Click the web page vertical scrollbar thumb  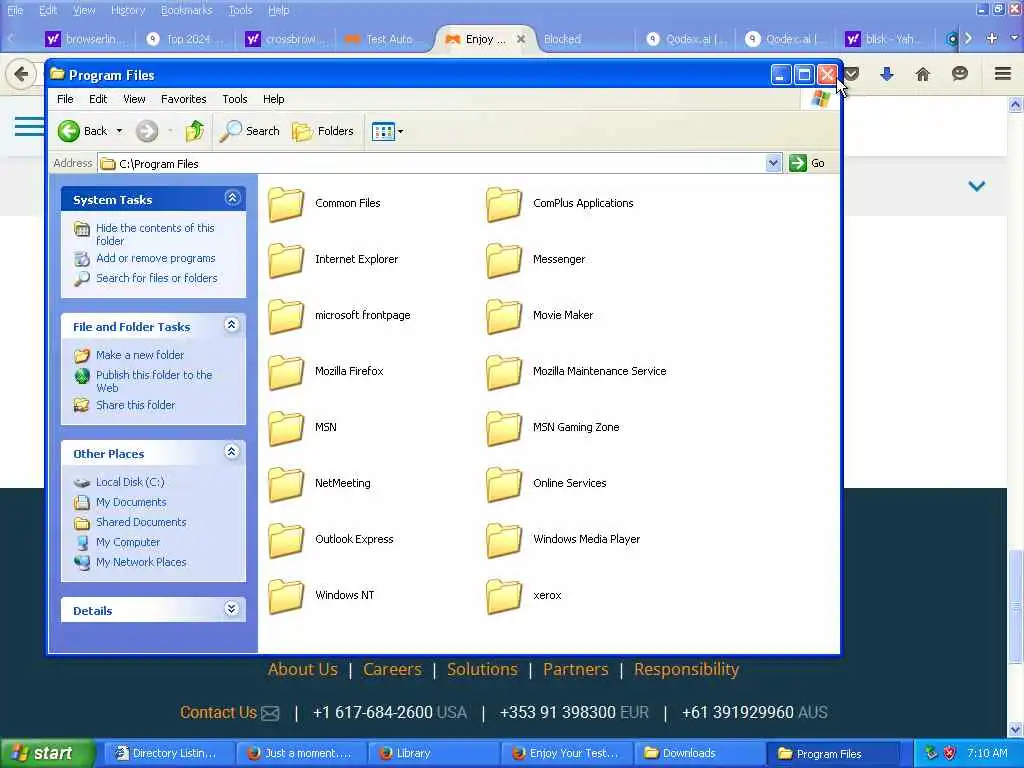pyautogui.click(x=1016, y=607)
